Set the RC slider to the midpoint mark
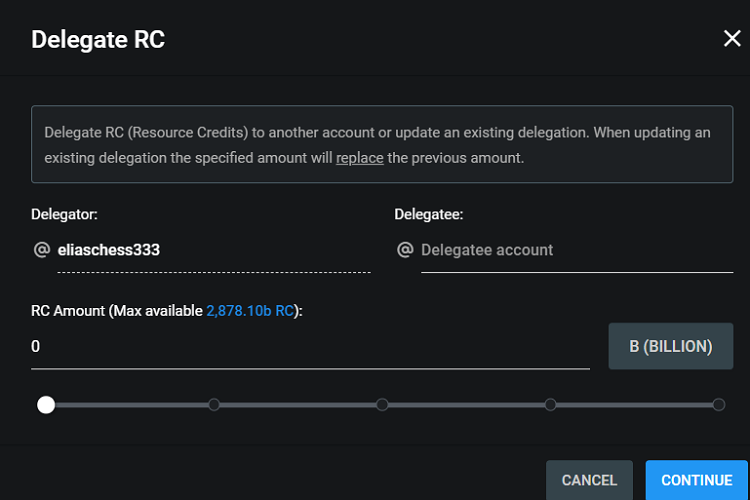The image size is (750, 500). click(x=382, y=405)
